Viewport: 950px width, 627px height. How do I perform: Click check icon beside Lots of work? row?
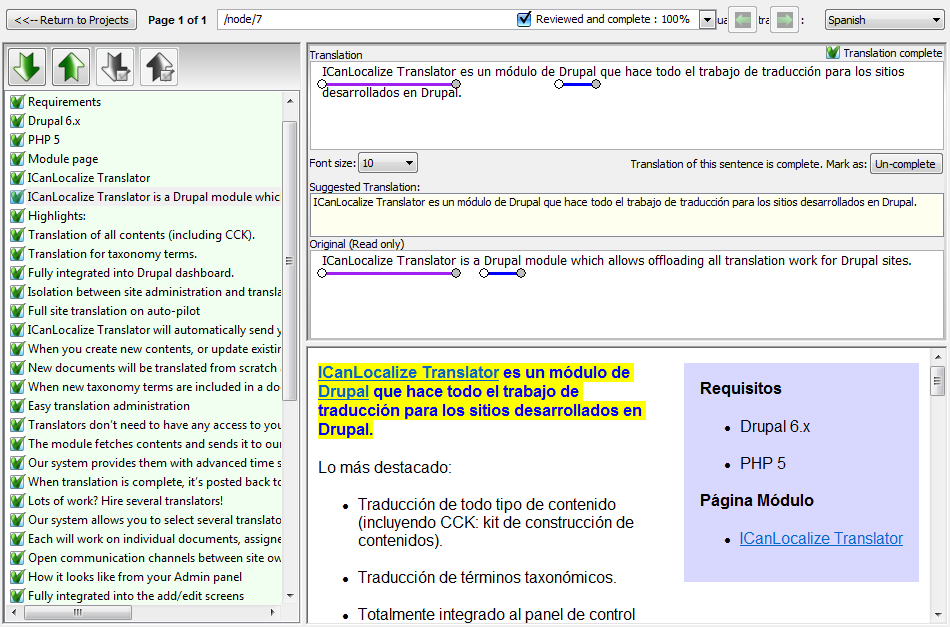point(17,501)
